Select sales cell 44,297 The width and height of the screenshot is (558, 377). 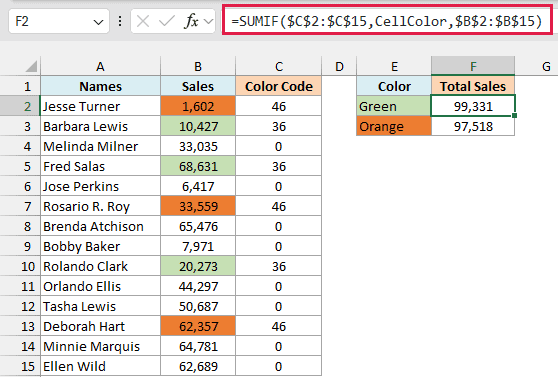198,286
